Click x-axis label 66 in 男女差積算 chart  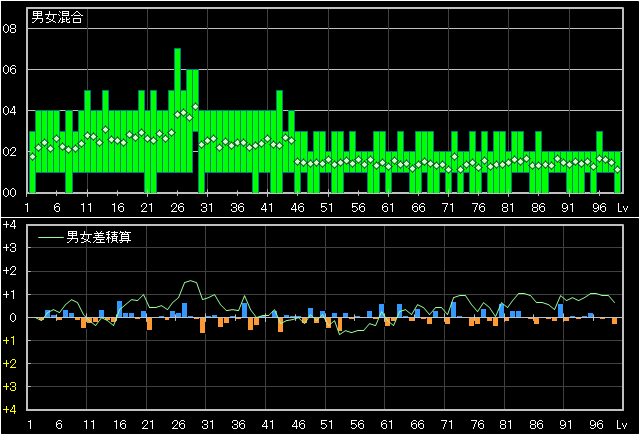click(x=417, y=425)
